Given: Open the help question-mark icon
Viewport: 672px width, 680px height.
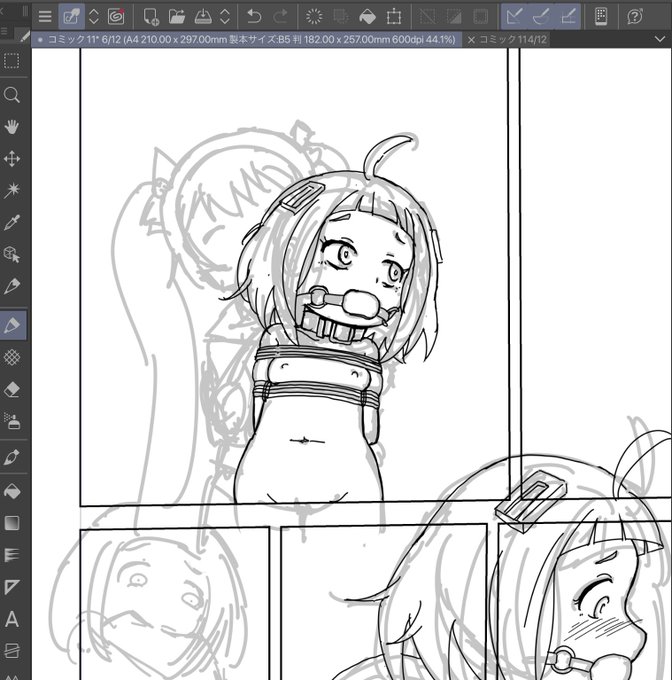Looking at the screenshot, I should tap(635, 16).
